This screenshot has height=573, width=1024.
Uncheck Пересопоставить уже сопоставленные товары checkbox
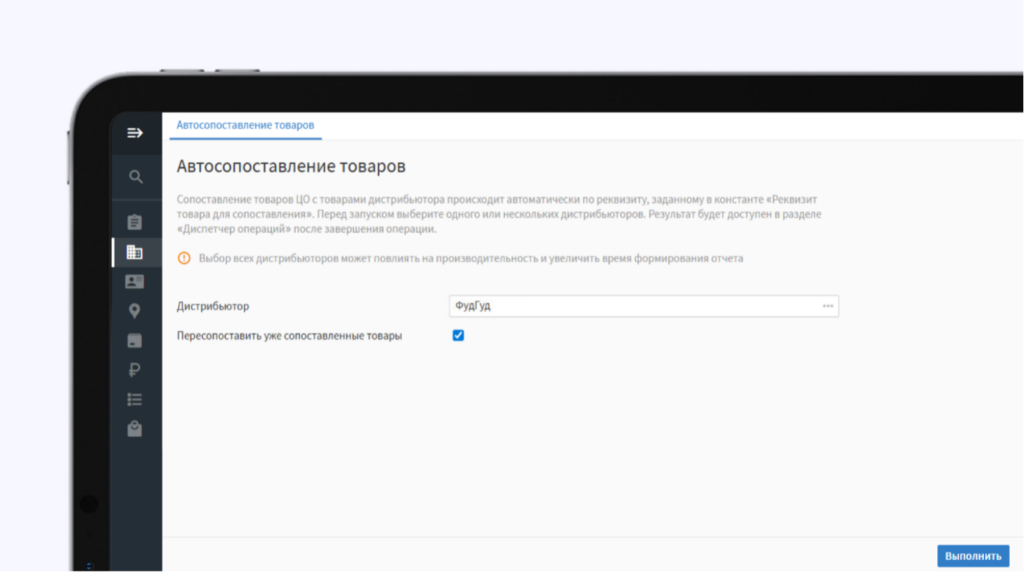458,335
